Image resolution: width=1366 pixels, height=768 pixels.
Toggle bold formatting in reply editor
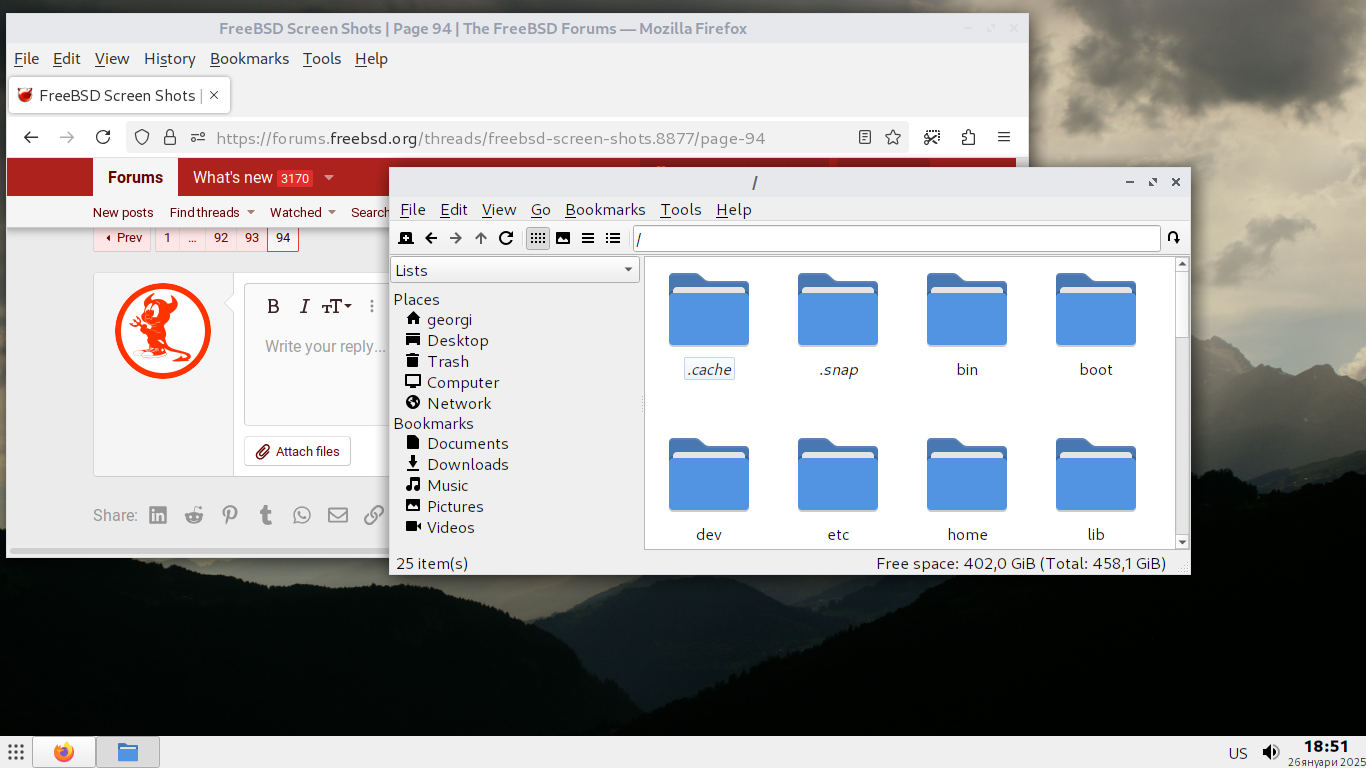[273, 307]
